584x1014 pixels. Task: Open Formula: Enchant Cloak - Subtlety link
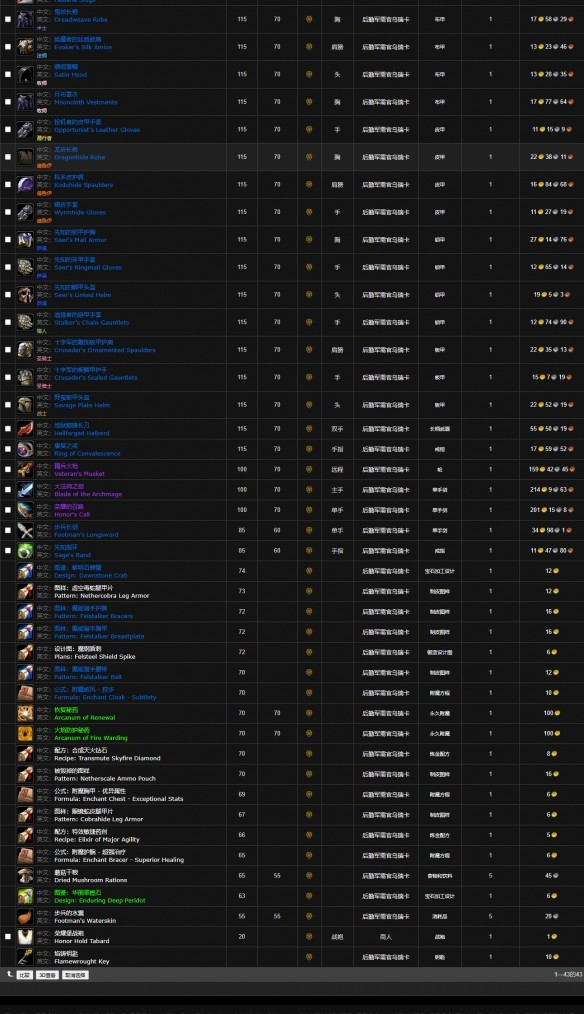tap(105, 697)
